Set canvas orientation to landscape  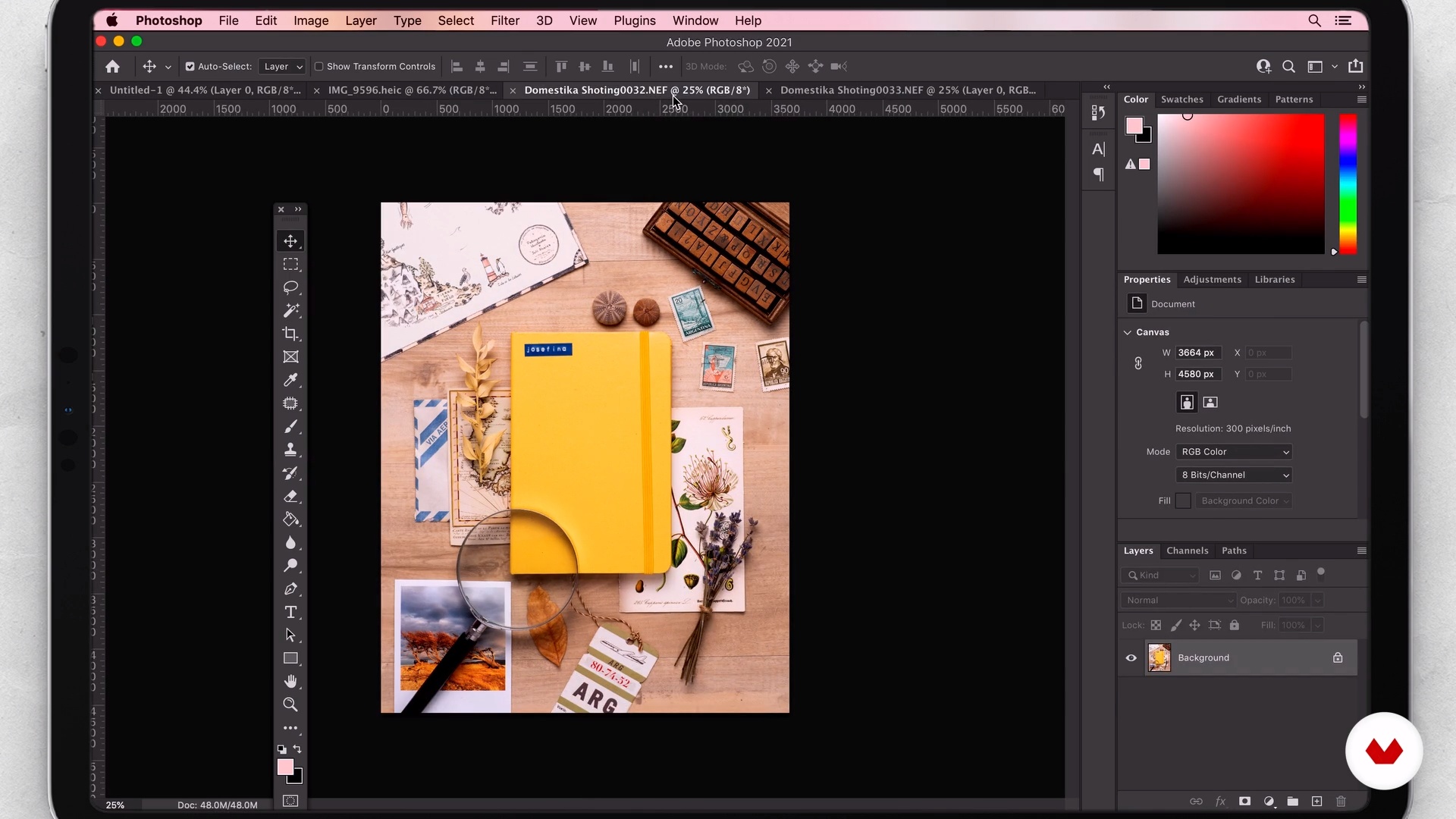tap(1210, 403)
